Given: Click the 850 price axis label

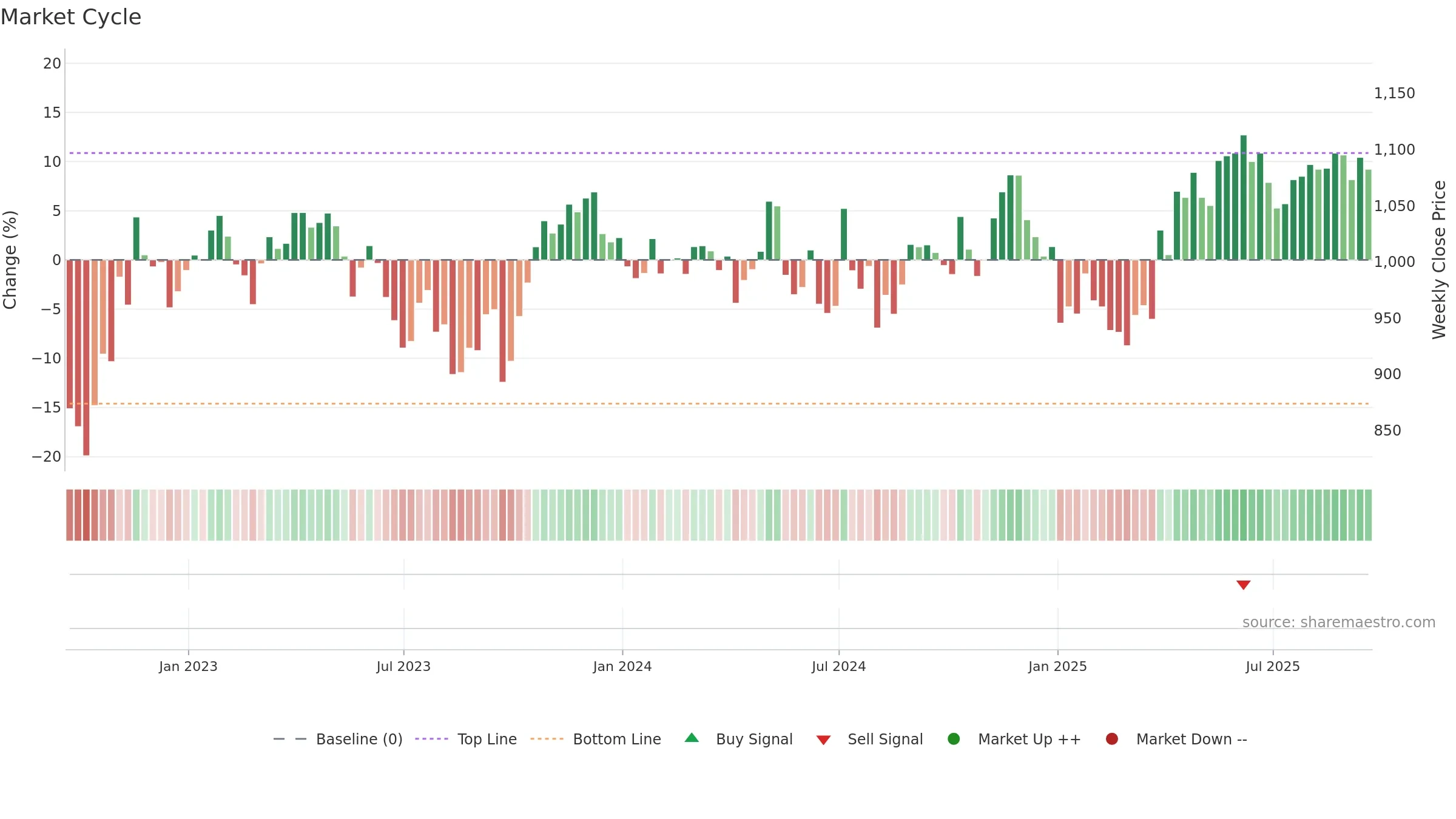Looking at the screenshot, I should (1387, 430).
